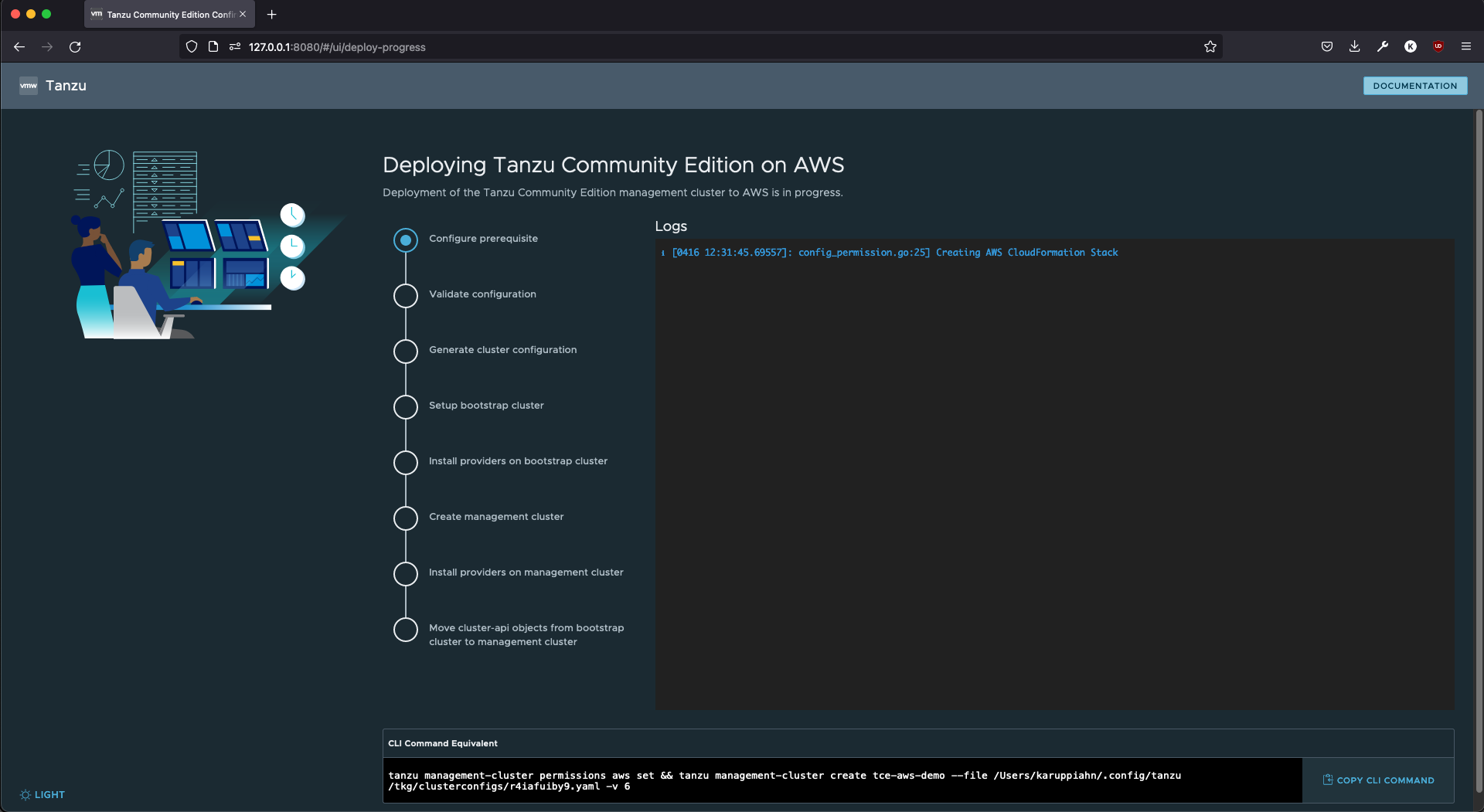Click the 'Setup bootstrap cluster' label
1484x812 pixels.
486,406
